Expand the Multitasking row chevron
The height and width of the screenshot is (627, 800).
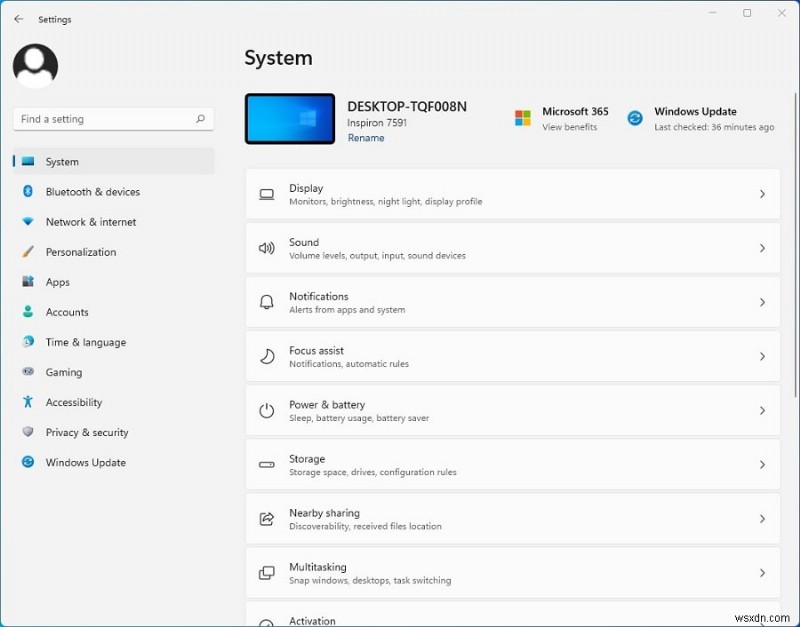tap(761, 573)
